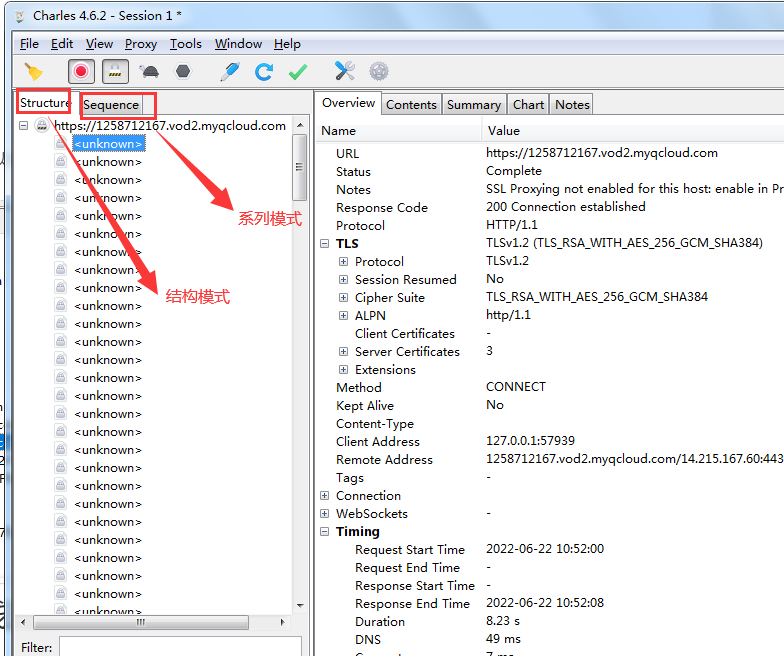Click the tree vertical scrollbar up arrow
The image size is (784, 656).
click(x=300, y=125)
